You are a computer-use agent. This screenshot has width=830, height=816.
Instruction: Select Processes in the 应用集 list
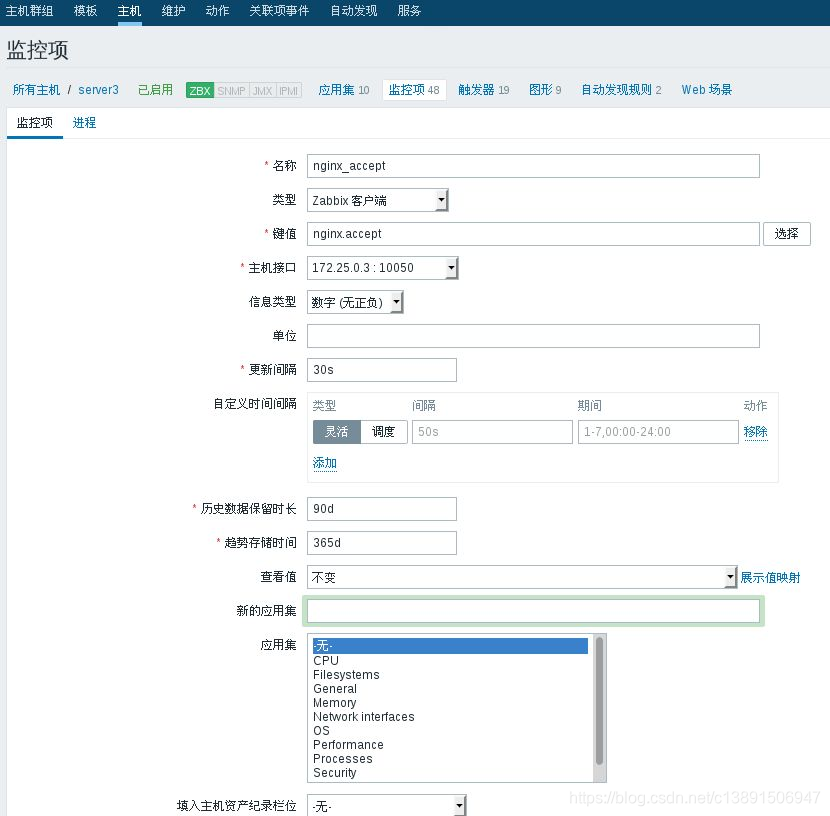[x=450, y=759]
